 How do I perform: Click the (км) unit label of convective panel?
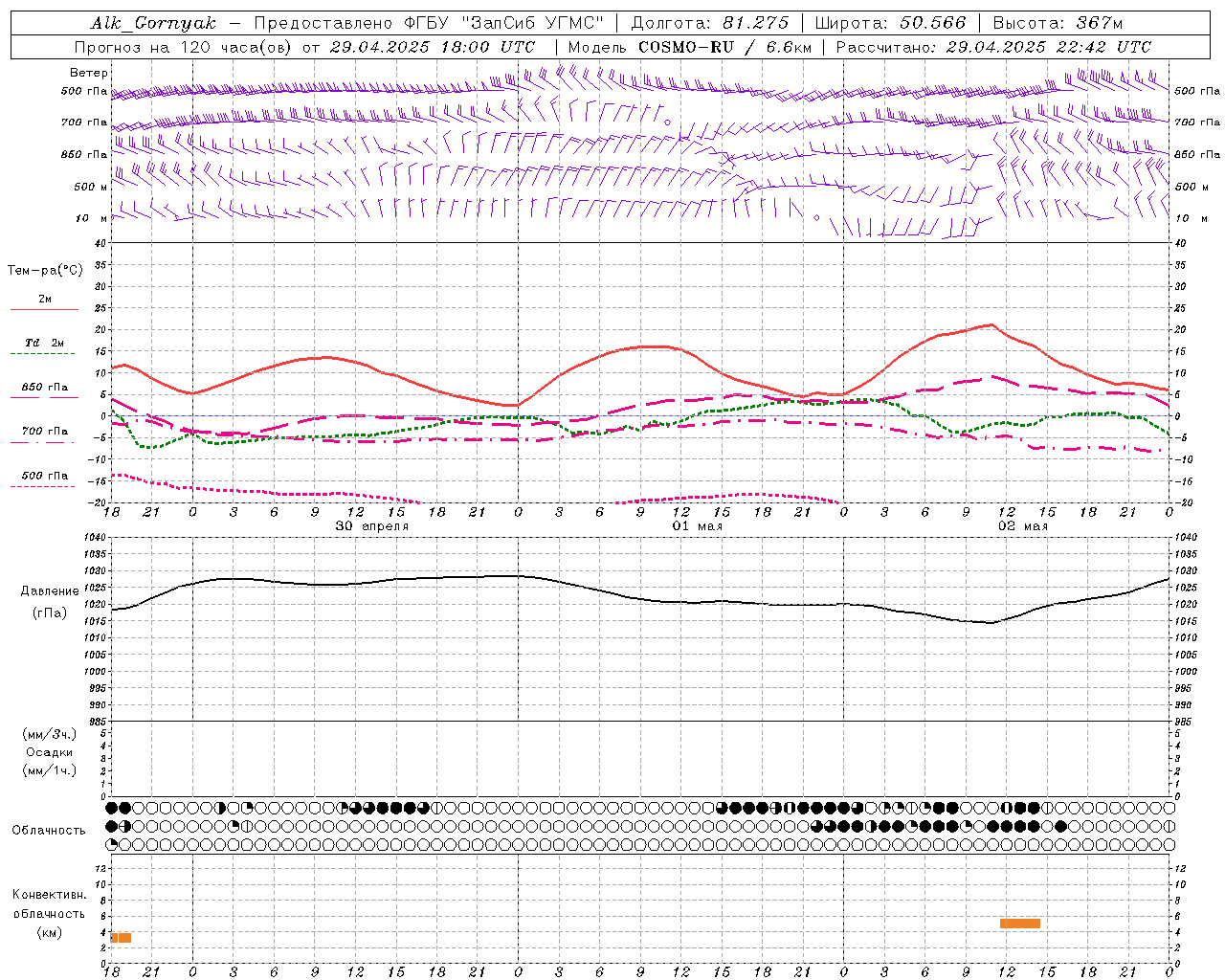49,932
